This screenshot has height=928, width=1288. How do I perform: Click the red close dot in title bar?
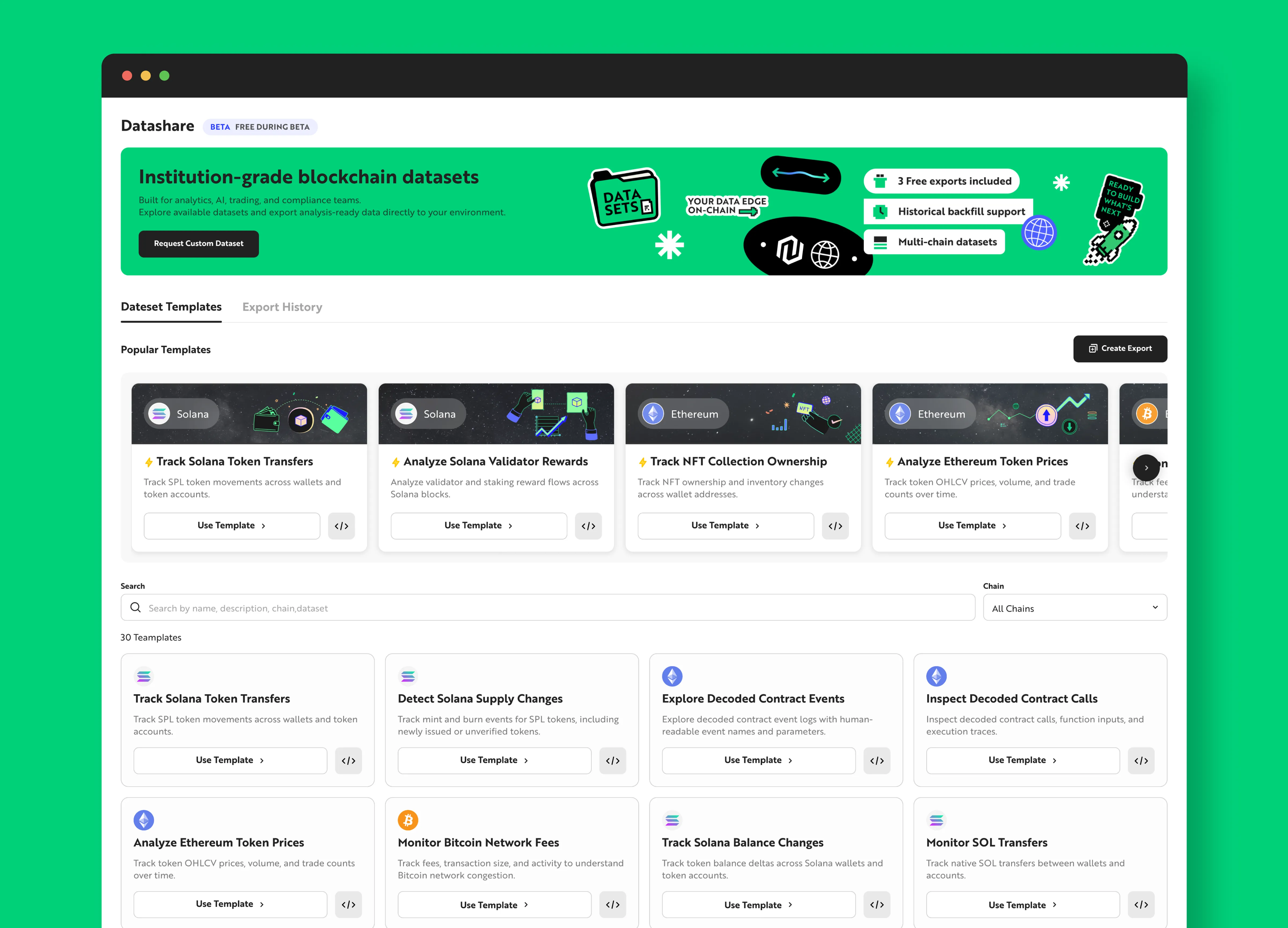click(127, 75)
